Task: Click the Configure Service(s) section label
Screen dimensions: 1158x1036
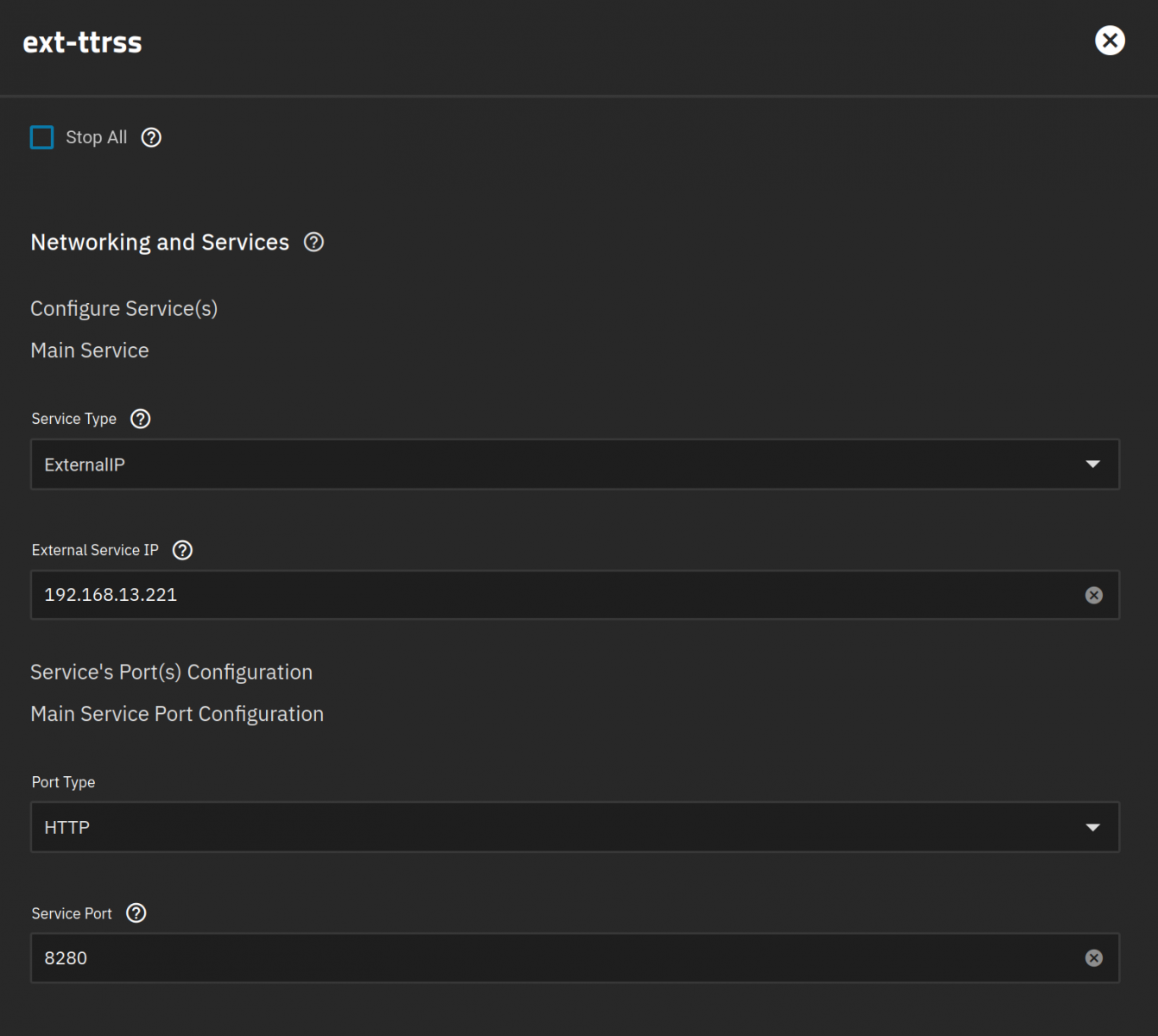Action: 123,309
